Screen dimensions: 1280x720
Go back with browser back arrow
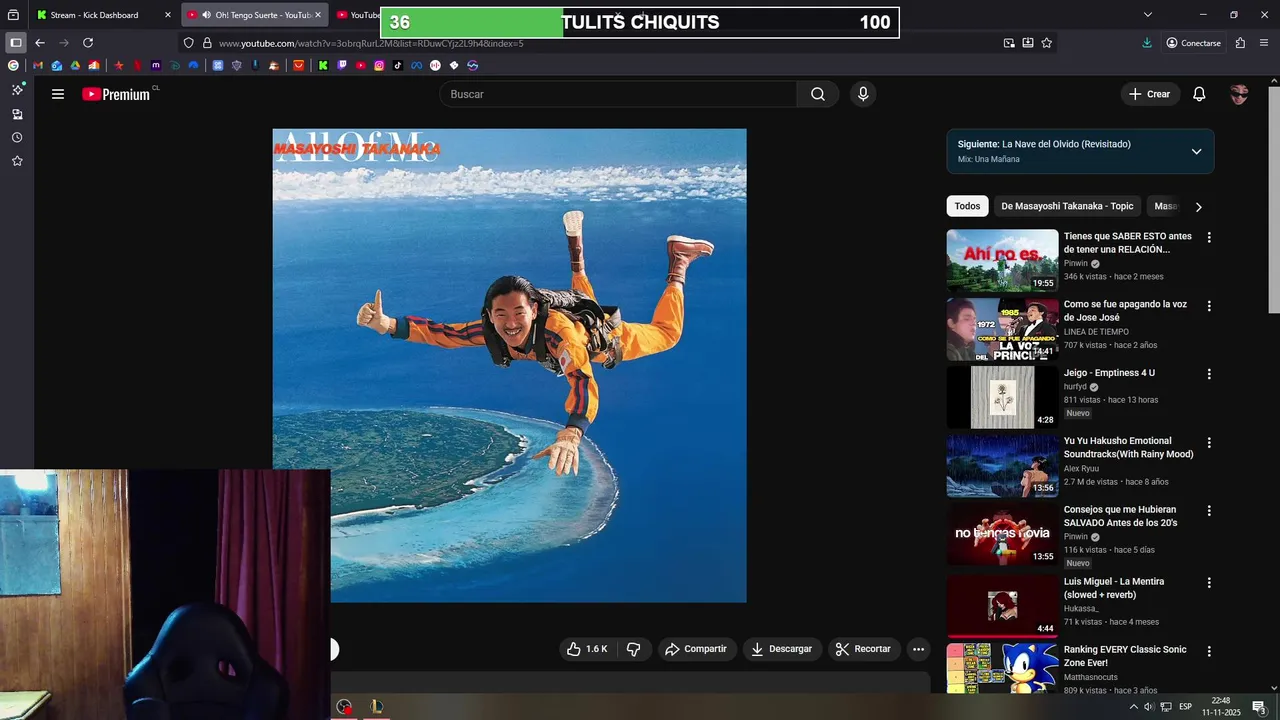(x=40, y=43)
